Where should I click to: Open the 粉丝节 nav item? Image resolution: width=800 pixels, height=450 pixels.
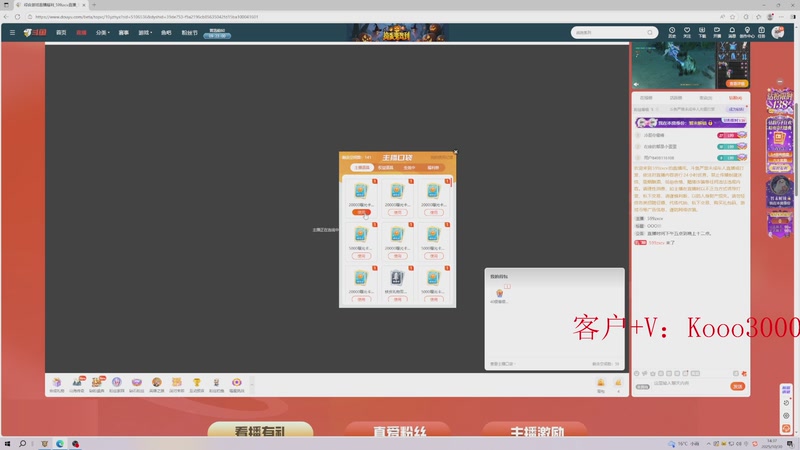(189, 32)
